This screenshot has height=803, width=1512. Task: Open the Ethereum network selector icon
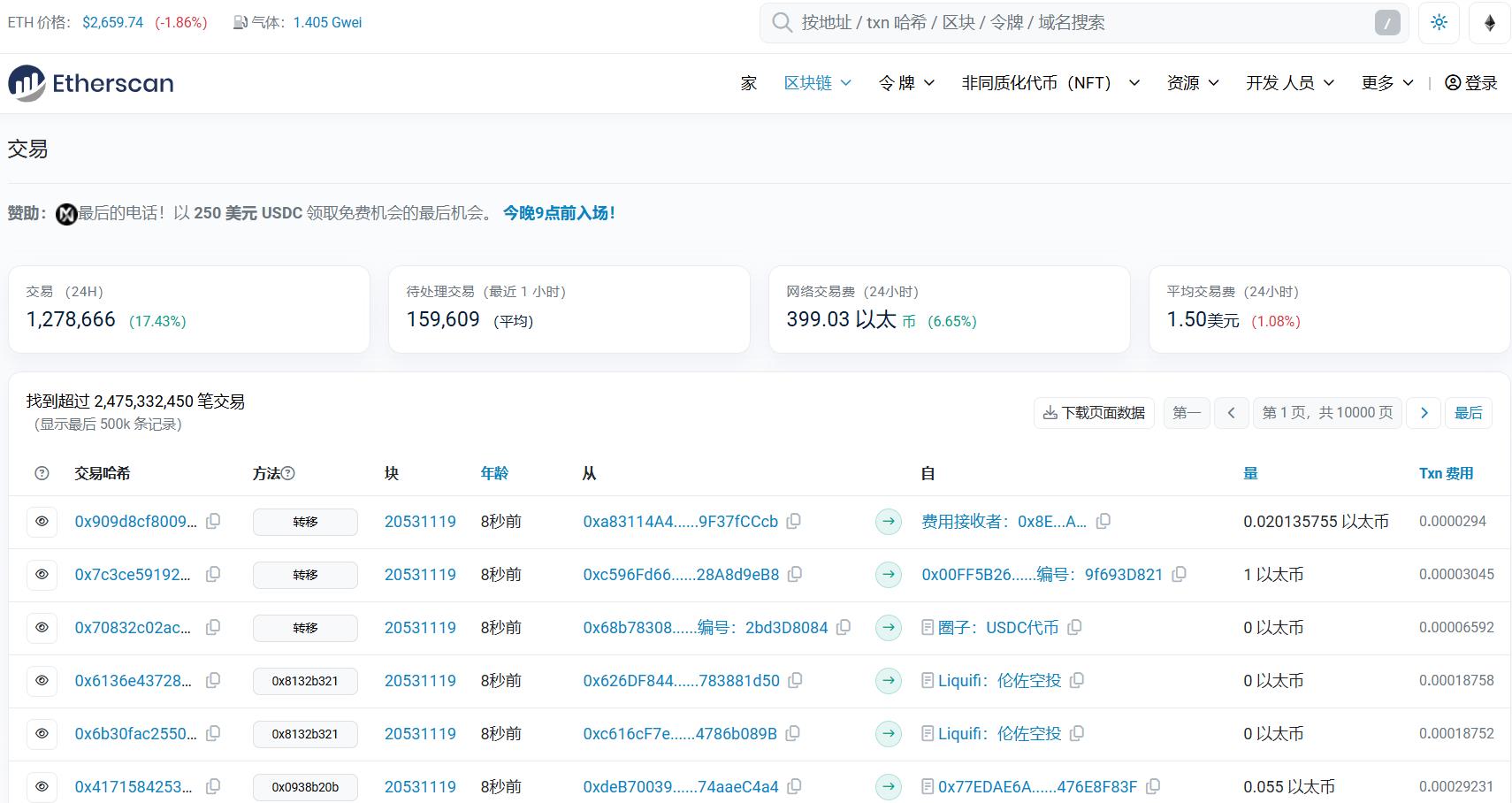click(1490, 23)
